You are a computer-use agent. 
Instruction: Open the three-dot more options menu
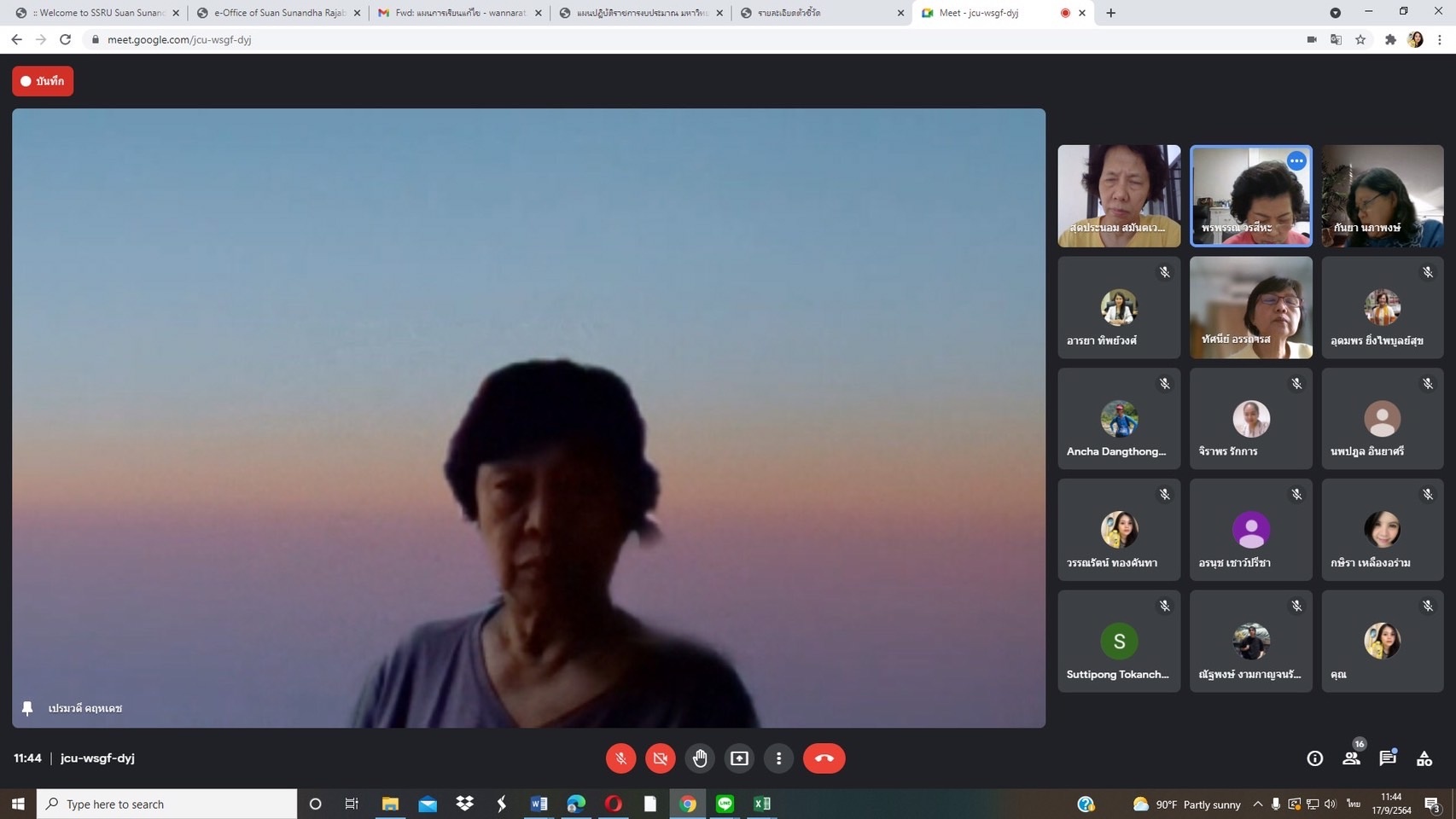pyautogui.click(x=778, y=758)
